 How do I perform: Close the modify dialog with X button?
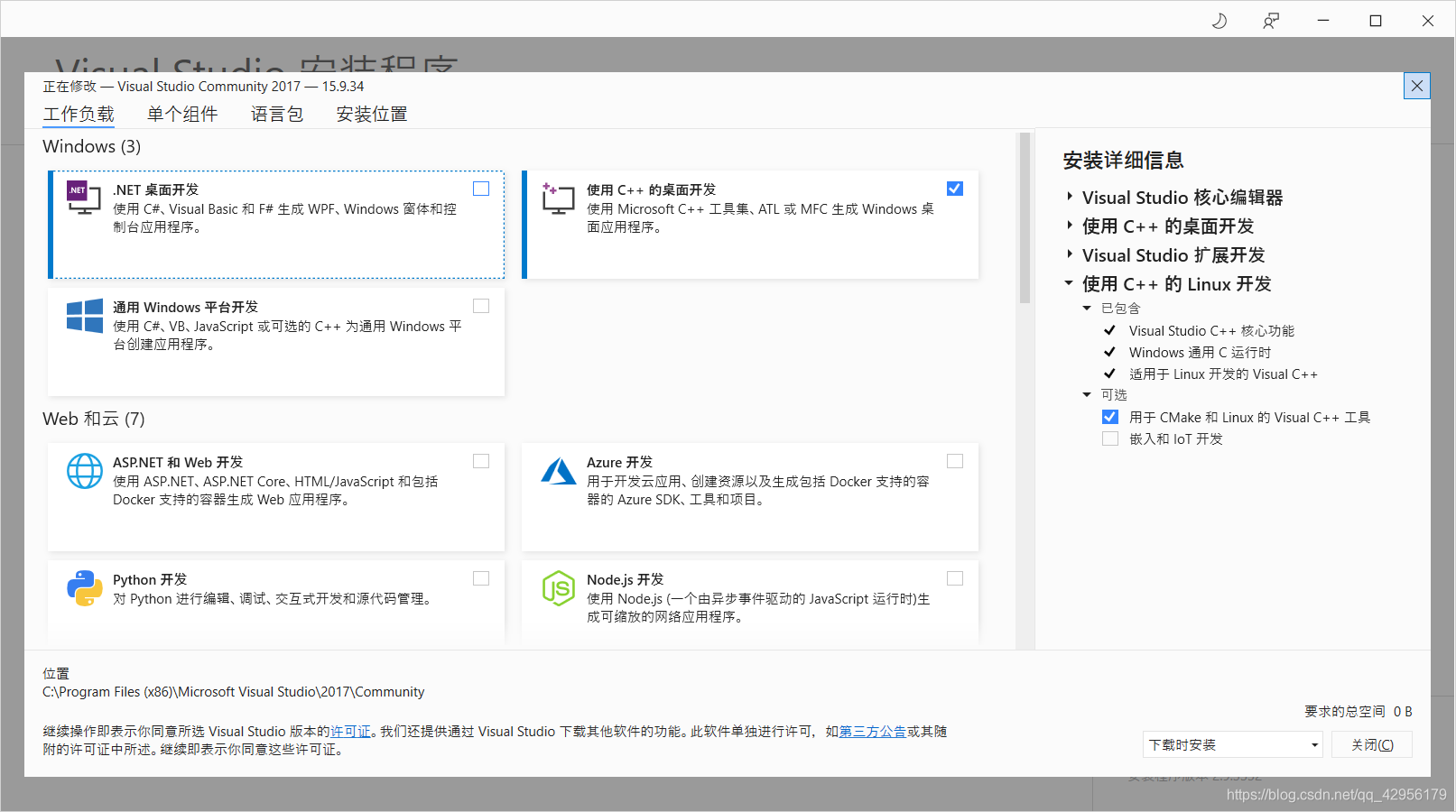1417,86
